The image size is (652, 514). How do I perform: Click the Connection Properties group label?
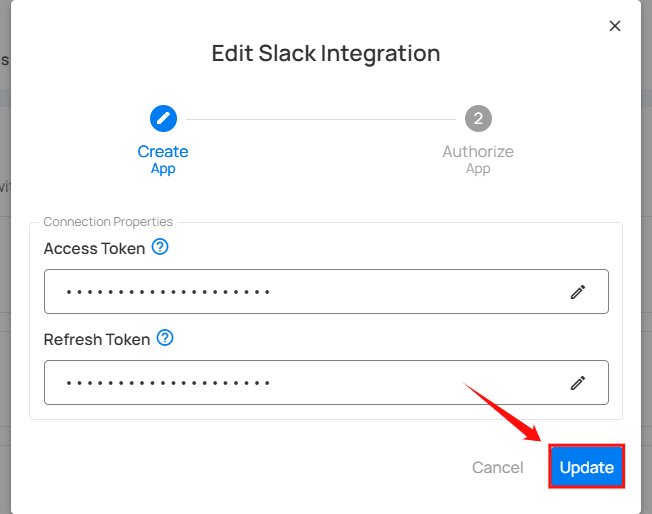click(108, 222)
